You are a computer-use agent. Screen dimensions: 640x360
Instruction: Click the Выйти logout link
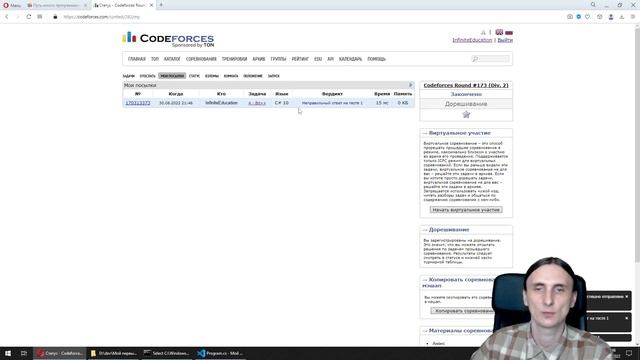pos(505,40)
